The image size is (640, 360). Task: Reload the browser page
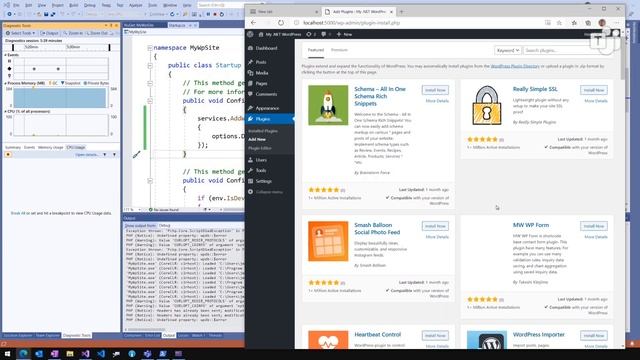pos(281,23)
